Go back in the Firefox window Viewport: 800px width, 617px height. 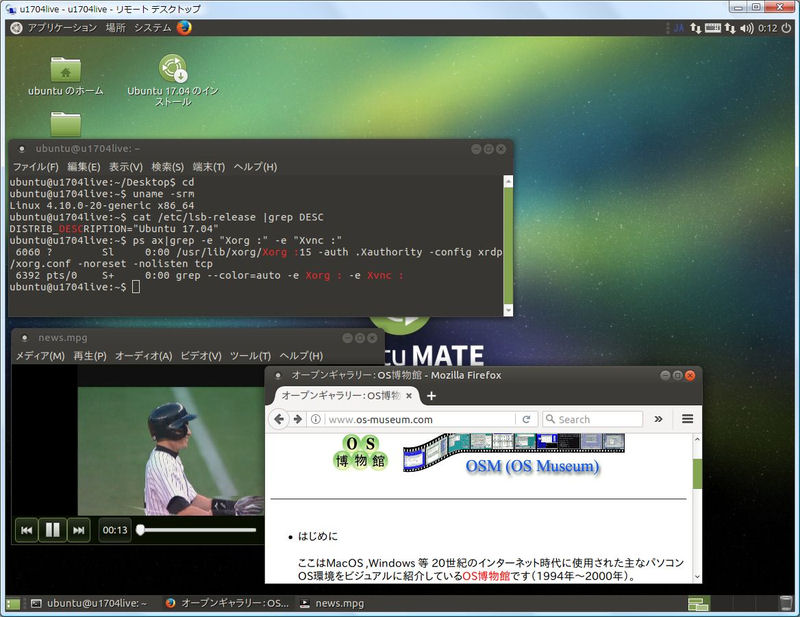click(x=279, y=419)
